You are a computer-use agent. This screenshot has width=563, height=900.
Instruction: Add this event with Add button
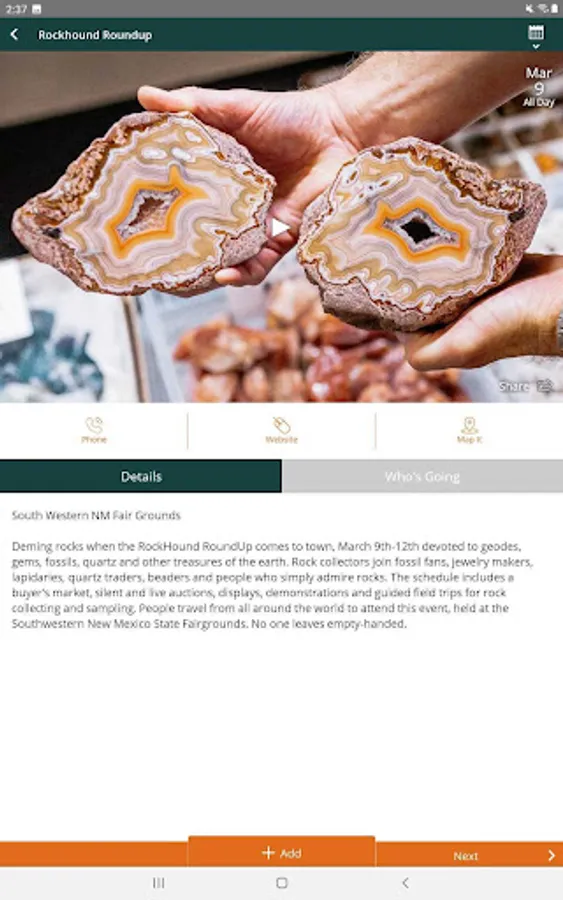281,852
